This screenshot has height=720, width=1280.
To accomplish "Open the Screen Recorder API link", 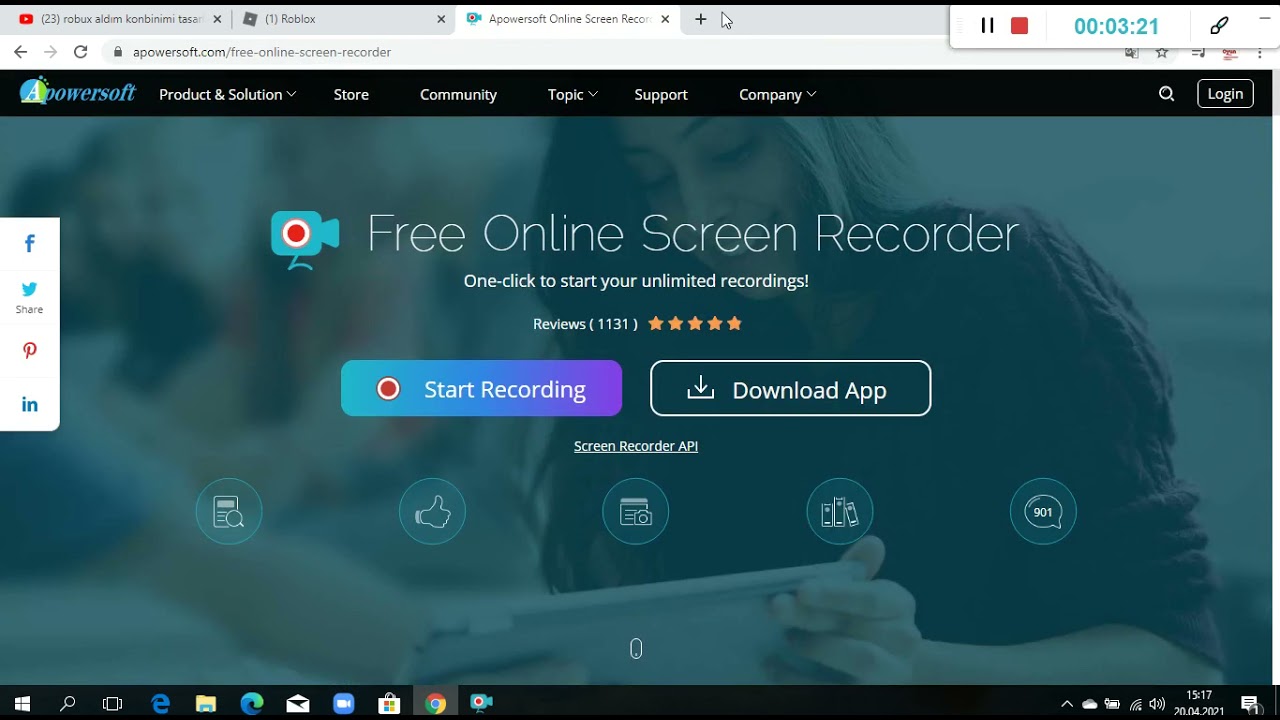I will 636,446.
